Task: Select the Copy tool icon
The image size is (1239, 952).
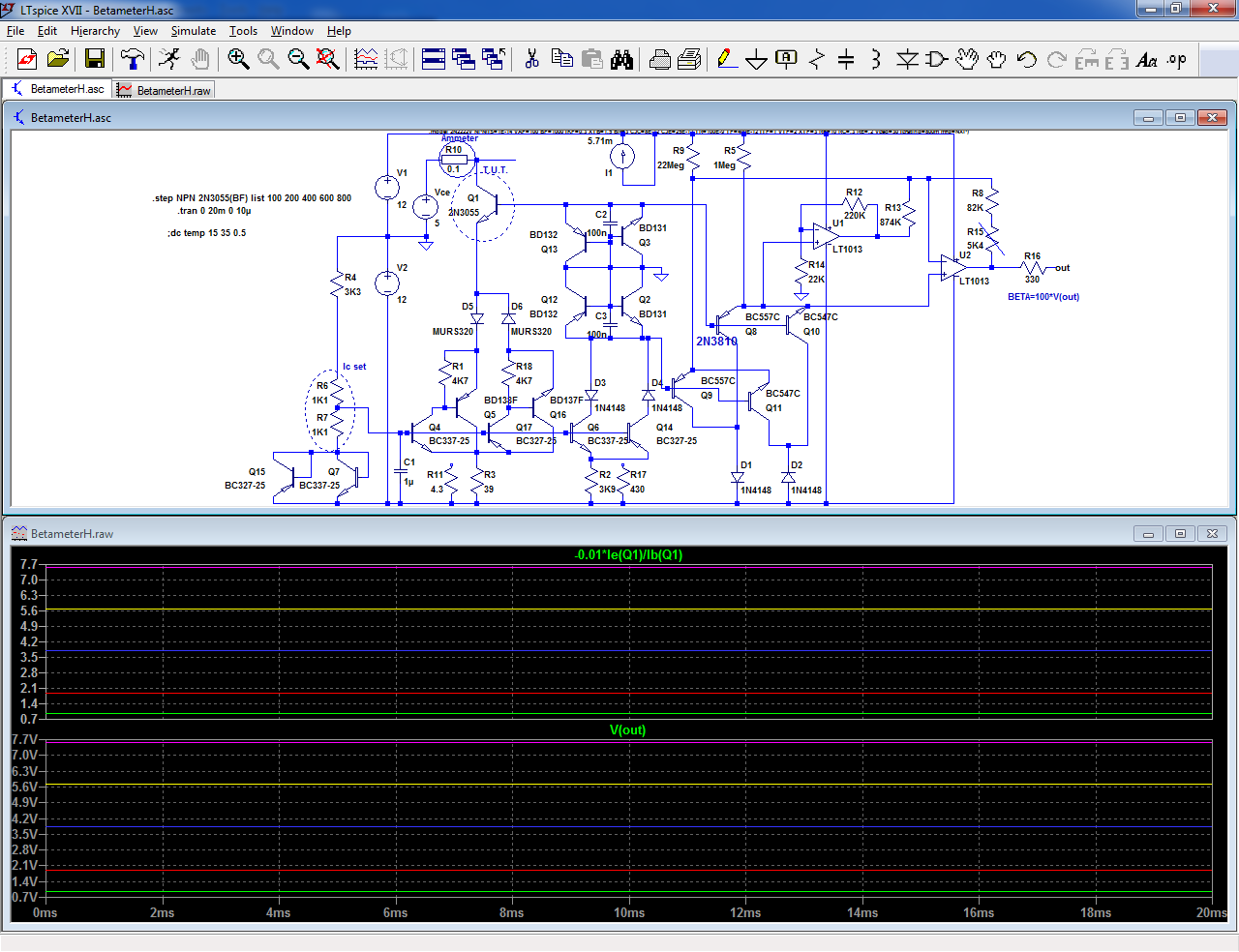Action: point(561,60)
